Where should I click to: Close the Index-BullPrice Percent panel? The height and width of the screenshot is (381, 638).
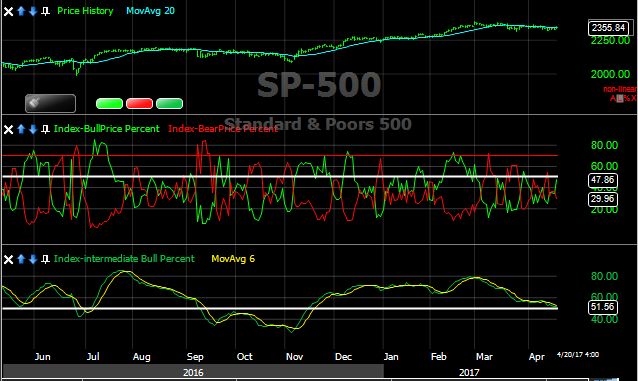point(8,129)
